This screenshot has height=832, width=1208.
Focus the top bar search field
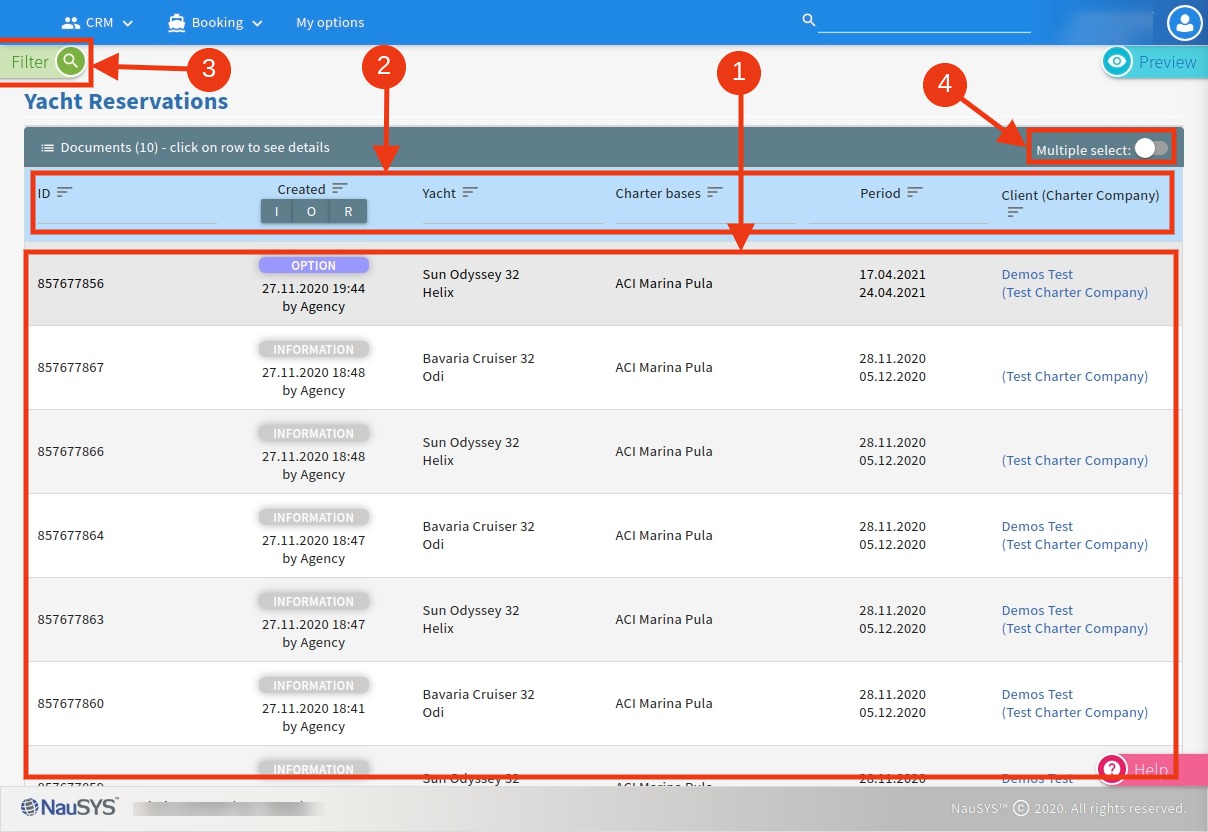coord(924,21)
